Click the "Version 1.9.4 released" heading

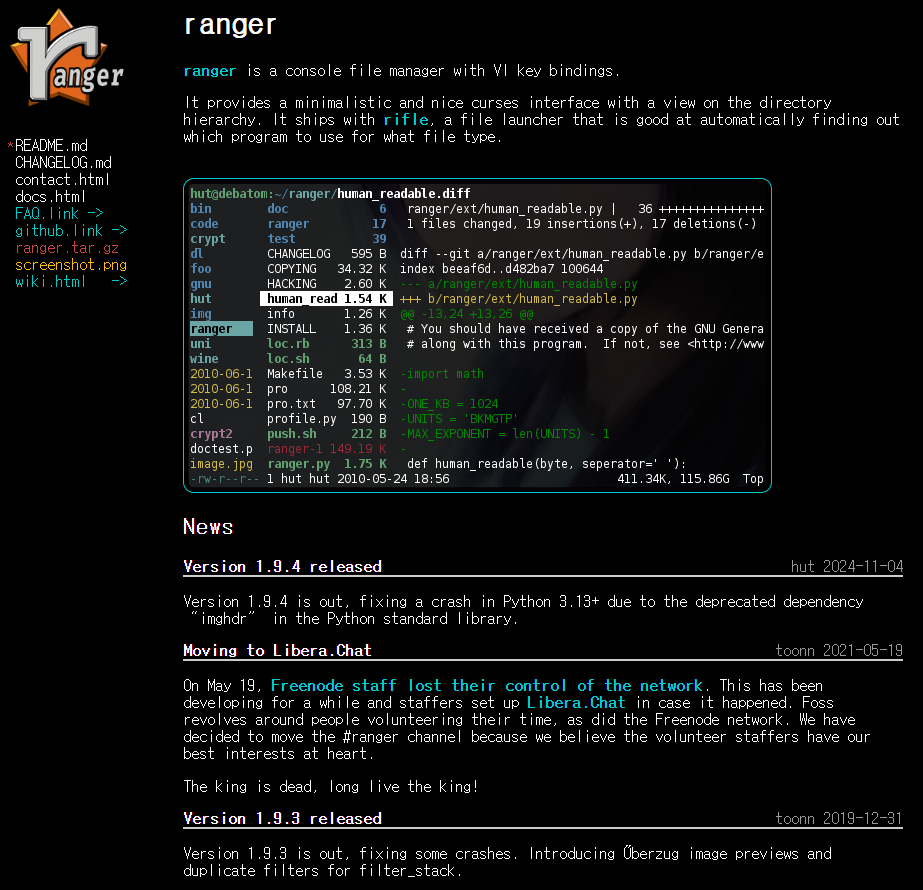coord(283,567)
